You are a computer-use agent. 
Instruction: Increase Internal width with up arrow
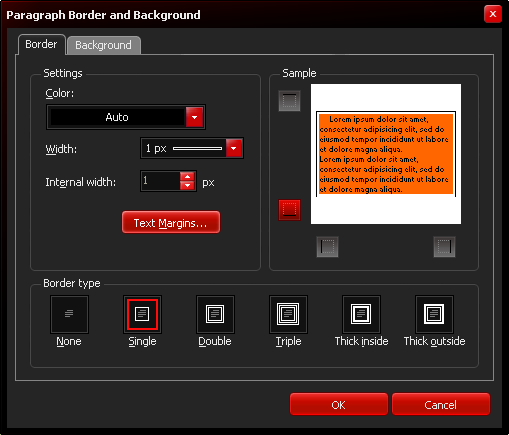pos(187,177)
